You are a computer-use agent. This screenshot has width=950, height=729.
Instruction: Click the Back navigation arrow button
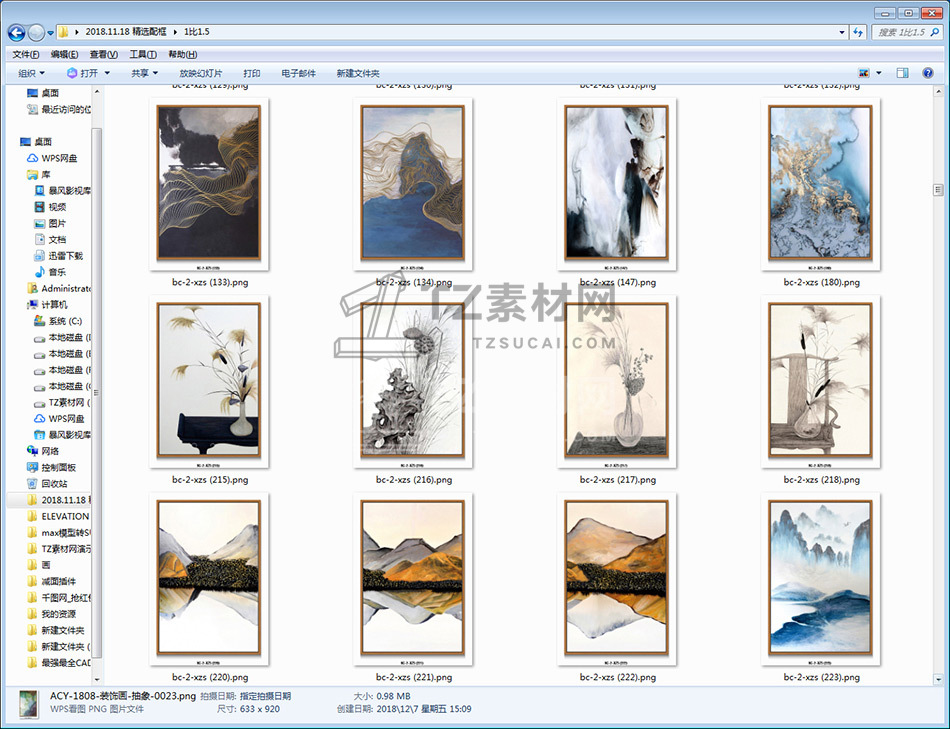(x=17, y=32)
